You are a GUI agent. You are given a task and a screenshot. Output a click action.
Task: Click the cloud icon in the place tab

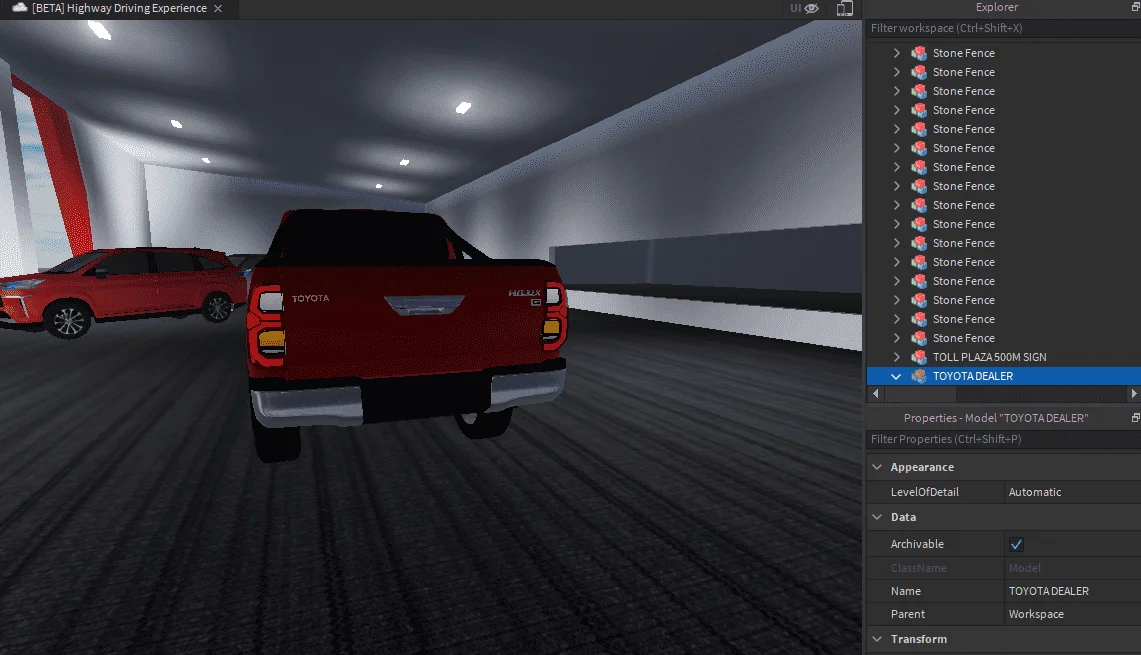click(20, 8)
